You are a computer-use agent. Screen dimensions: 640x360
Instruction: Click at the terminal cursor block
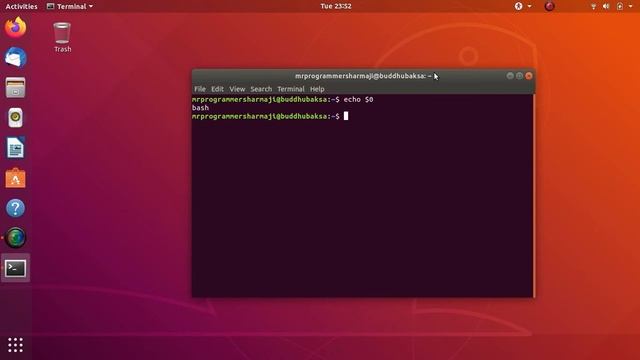click(346, 116)
